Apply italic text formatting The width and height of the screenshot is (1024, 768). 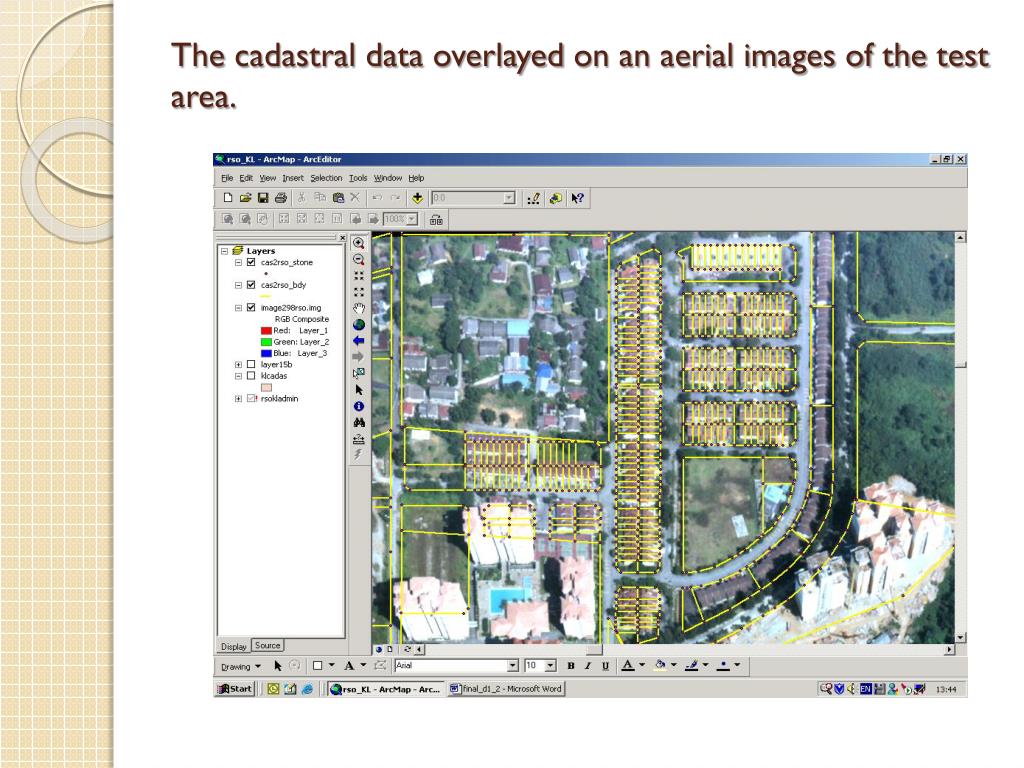tap(588, 666)
